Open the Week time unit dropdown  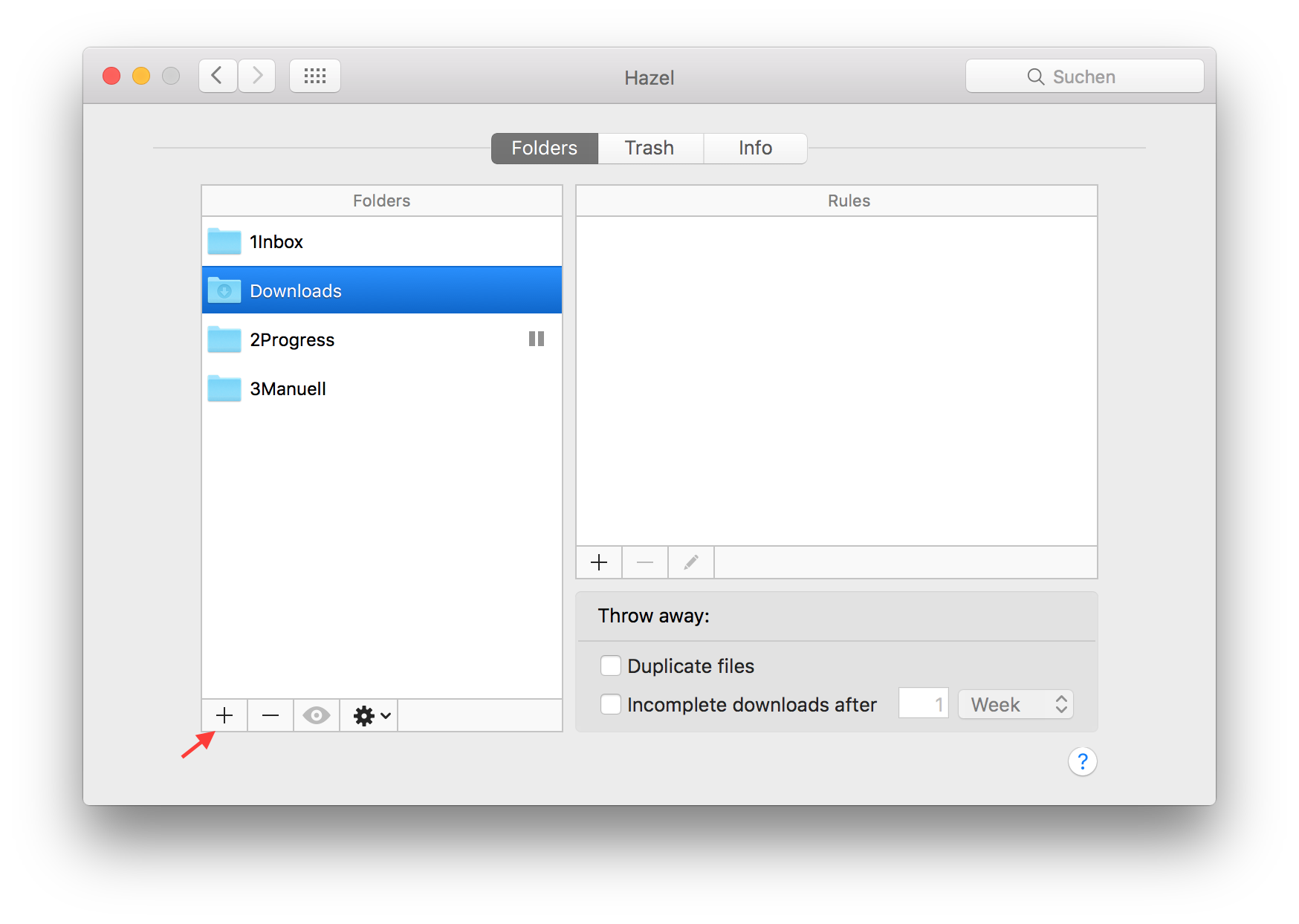coord(1016,704)
